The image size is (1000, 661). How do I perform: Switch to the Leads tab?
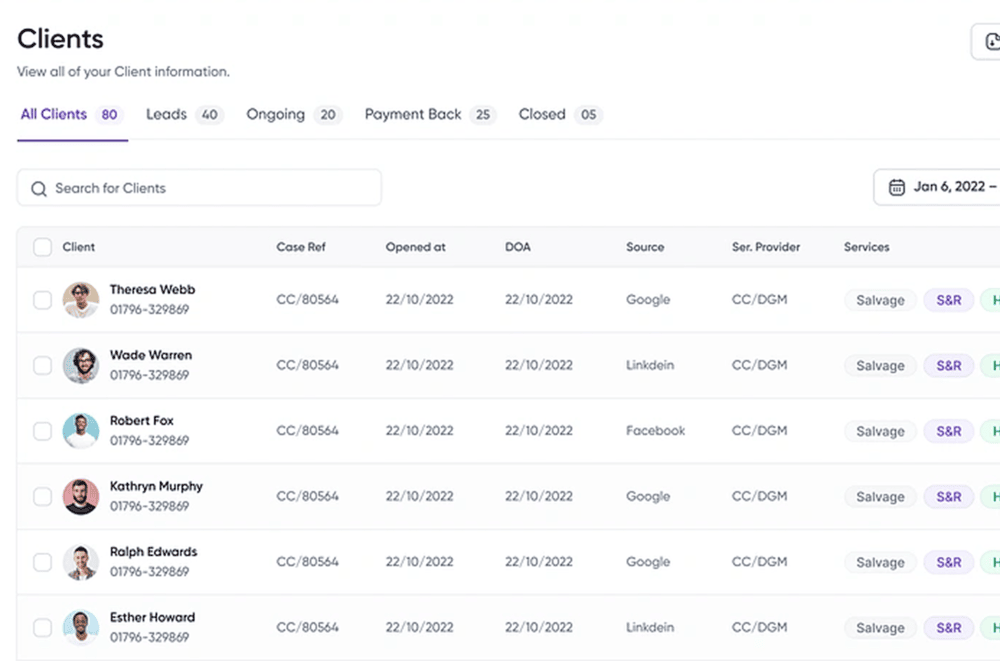pyautogui.click(x=184, y=115)
